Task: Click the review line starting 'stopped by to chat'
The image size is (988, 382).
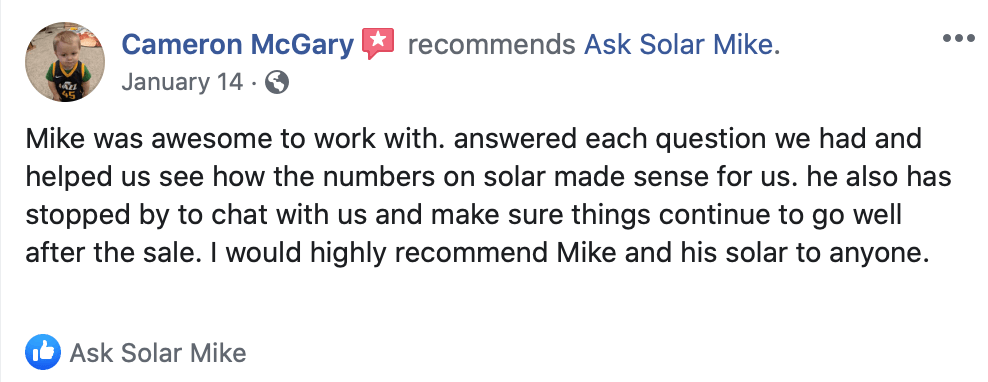Action: (463, 216)
